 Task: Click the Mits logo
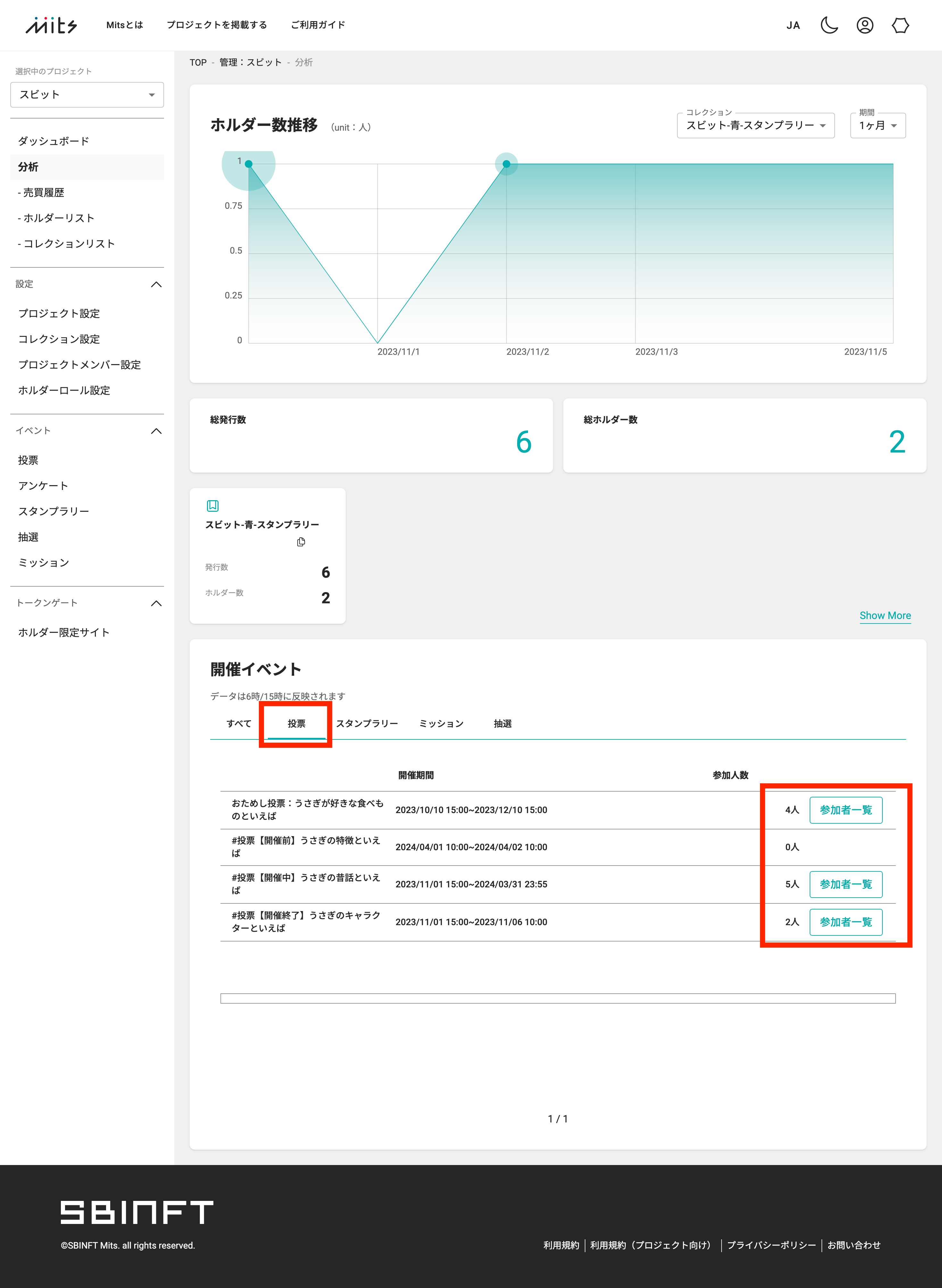(51, 25)
